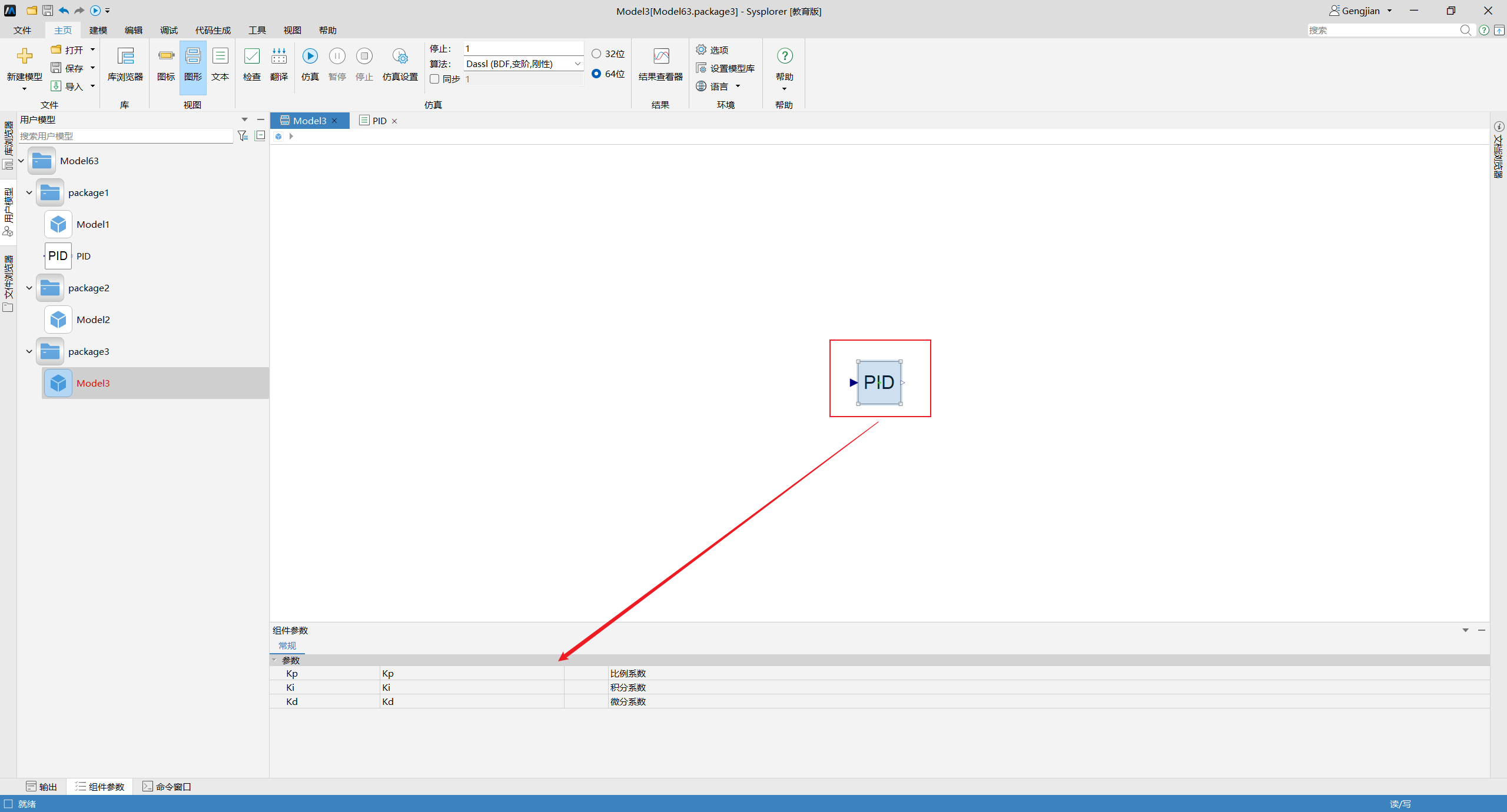Viewport: 1507px width, 812px height.
Task: Click the New Model plus icon
Action: [24, 56]
